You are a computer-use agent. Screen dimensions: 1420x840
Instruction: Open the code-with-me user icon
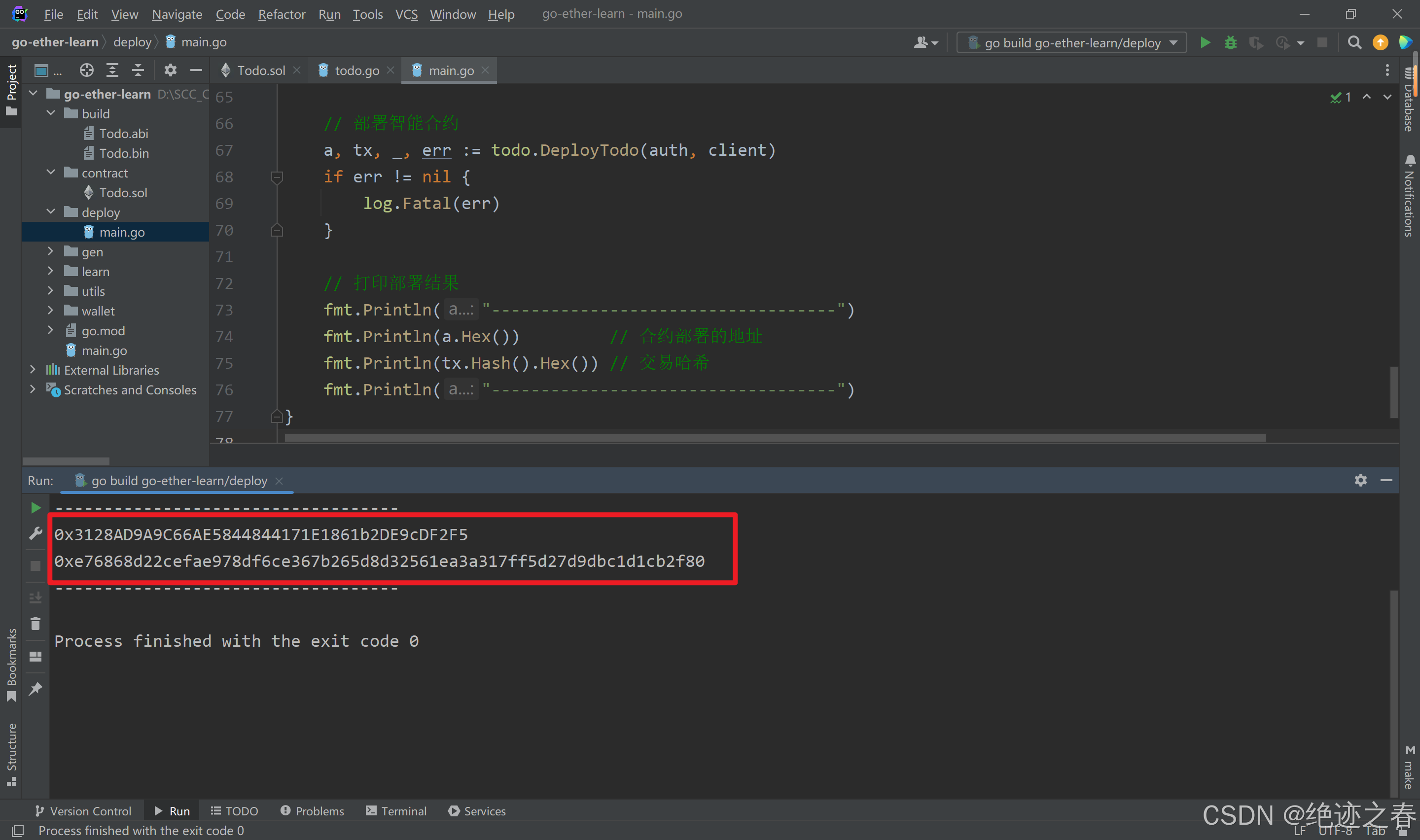click(x=926, y=42)
